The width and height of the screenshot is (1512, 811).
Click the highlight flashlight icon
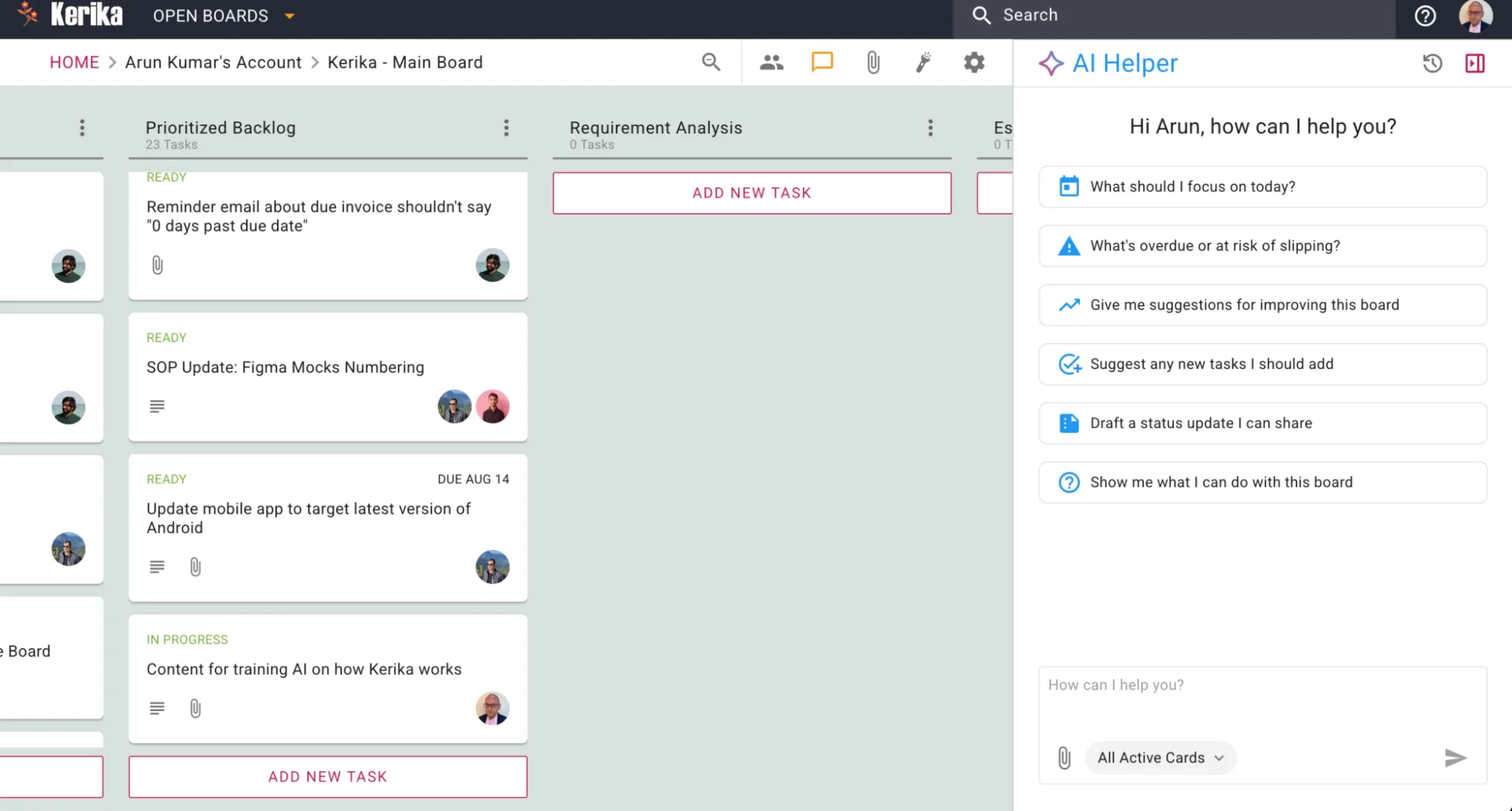point(924,62)
